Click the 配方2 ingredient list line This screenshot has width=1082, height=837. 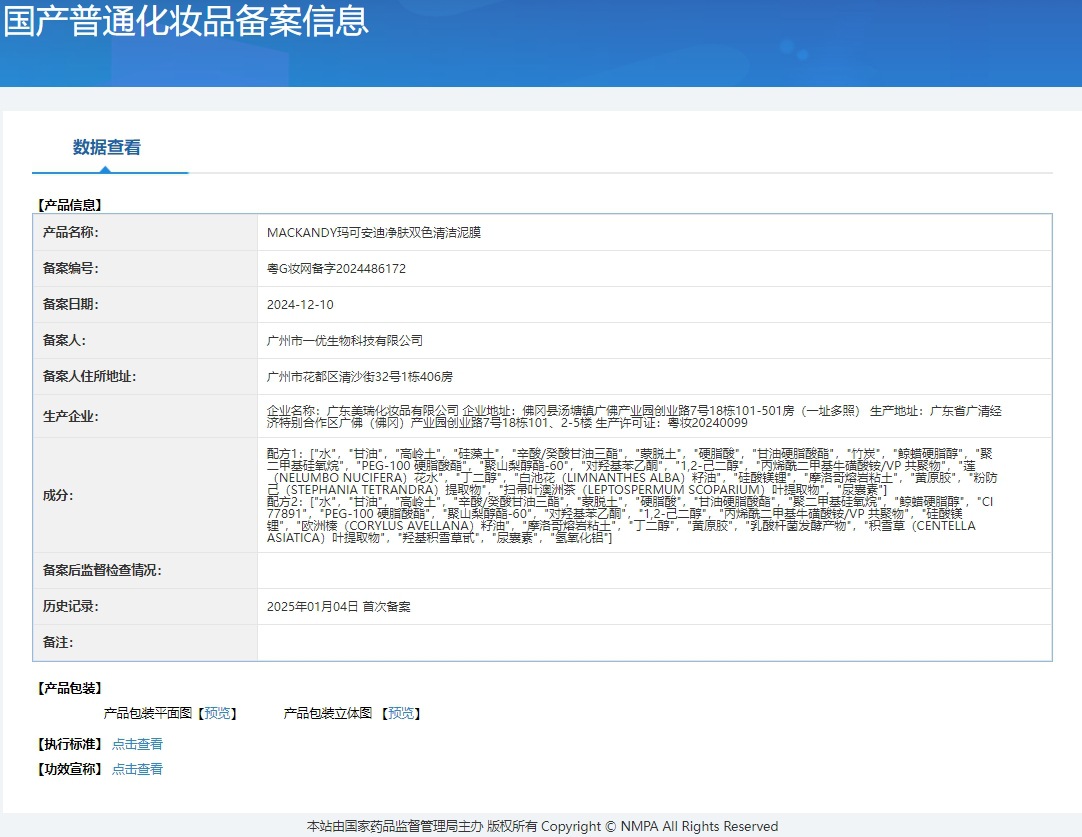[630, 520]
